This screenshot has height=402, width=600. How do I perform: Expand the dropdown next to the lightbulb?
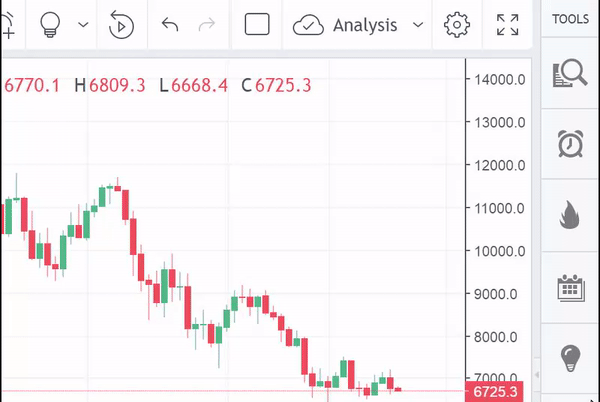[83, 25]
